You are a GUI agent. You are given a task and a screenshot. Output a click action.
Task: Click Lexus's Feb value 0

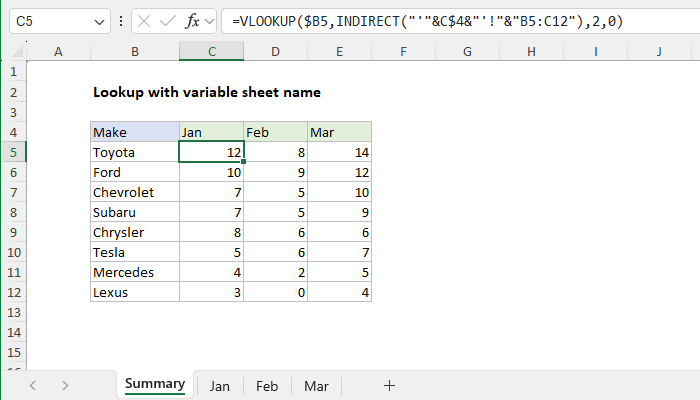(275, 292)
